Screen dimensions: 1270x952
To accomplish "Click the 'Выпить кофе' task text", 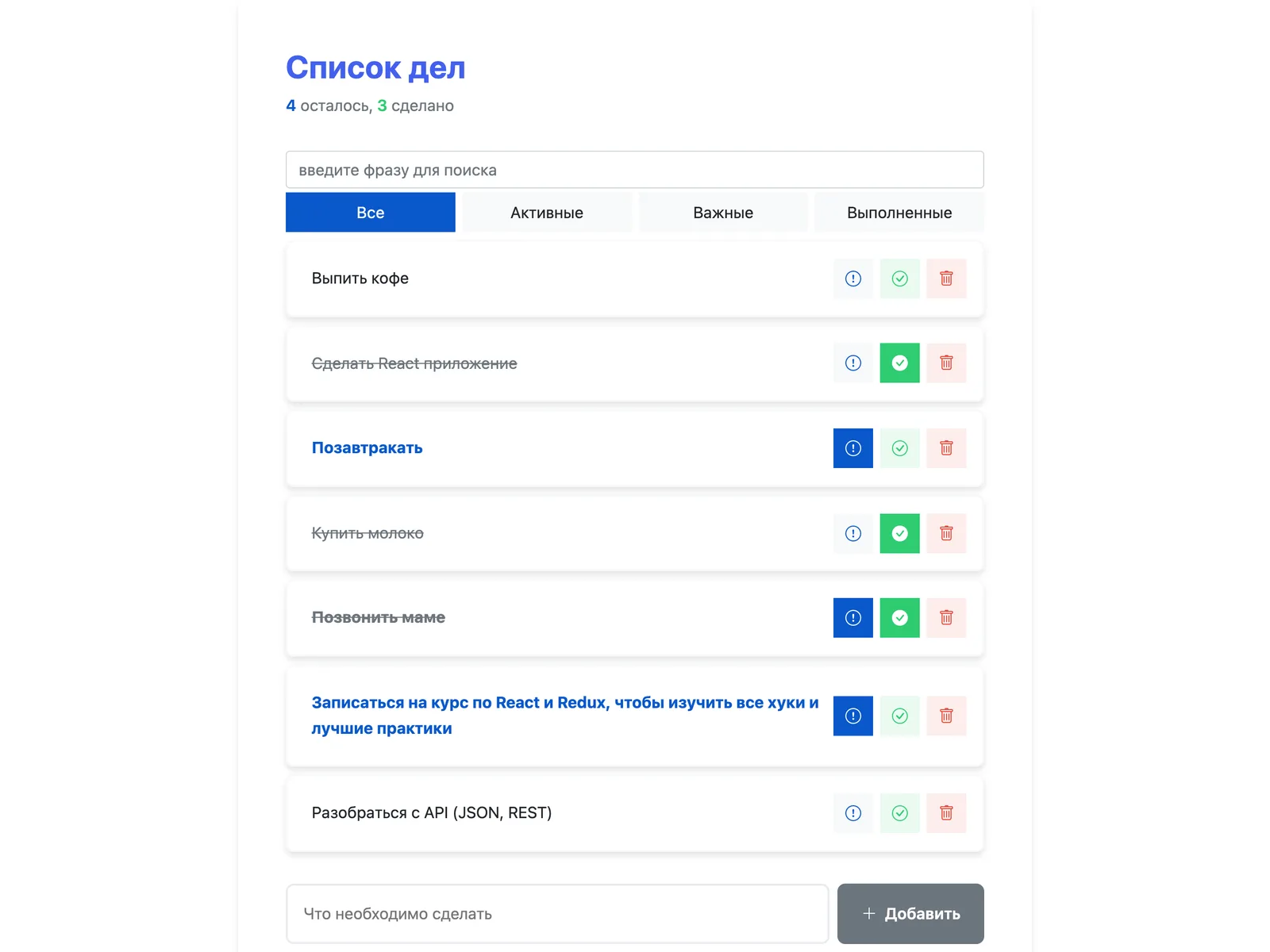I will (360, 278).
